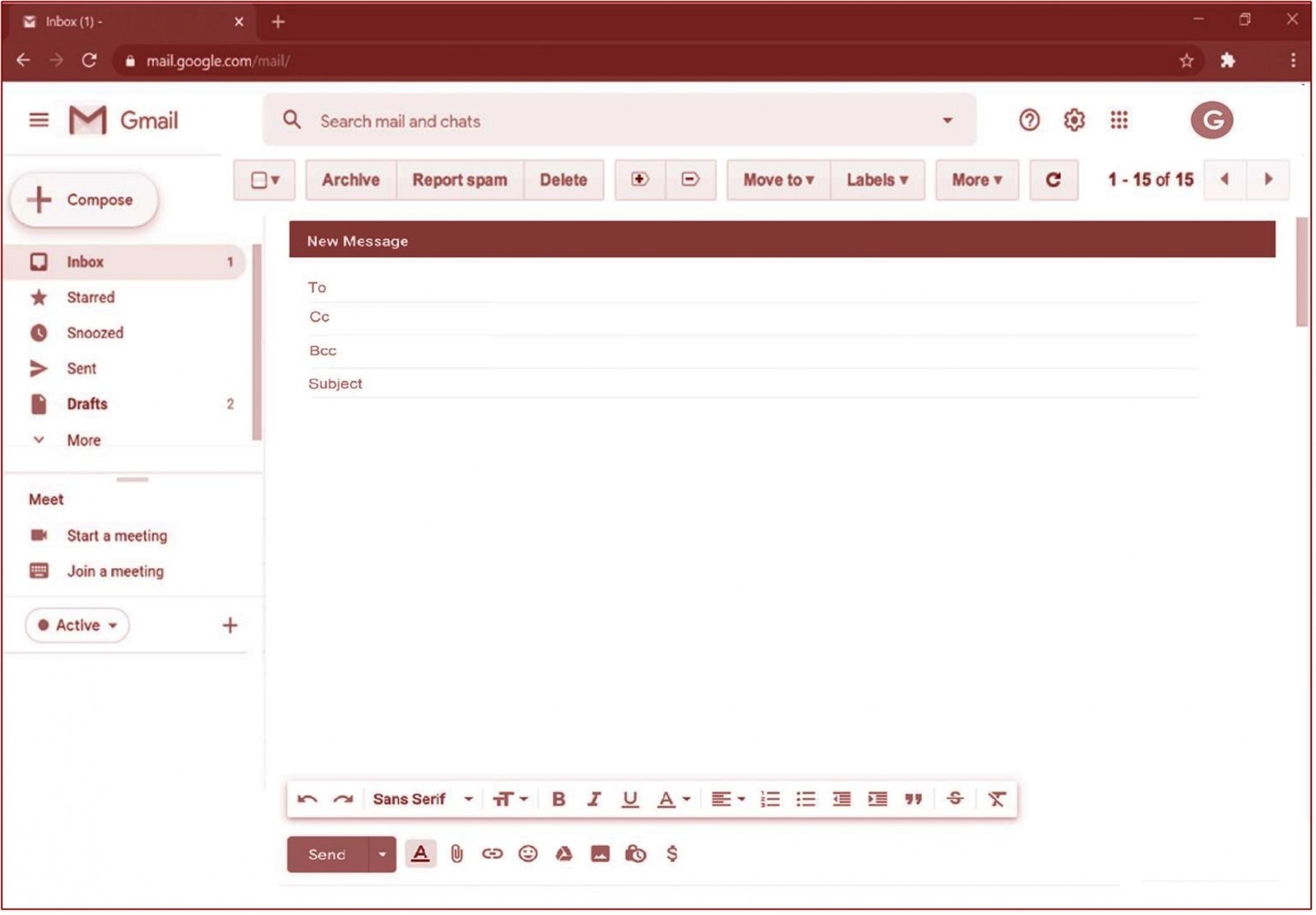Toggle bold formatting
Viewport: 1316px width, 915px height.
(558, 799)
